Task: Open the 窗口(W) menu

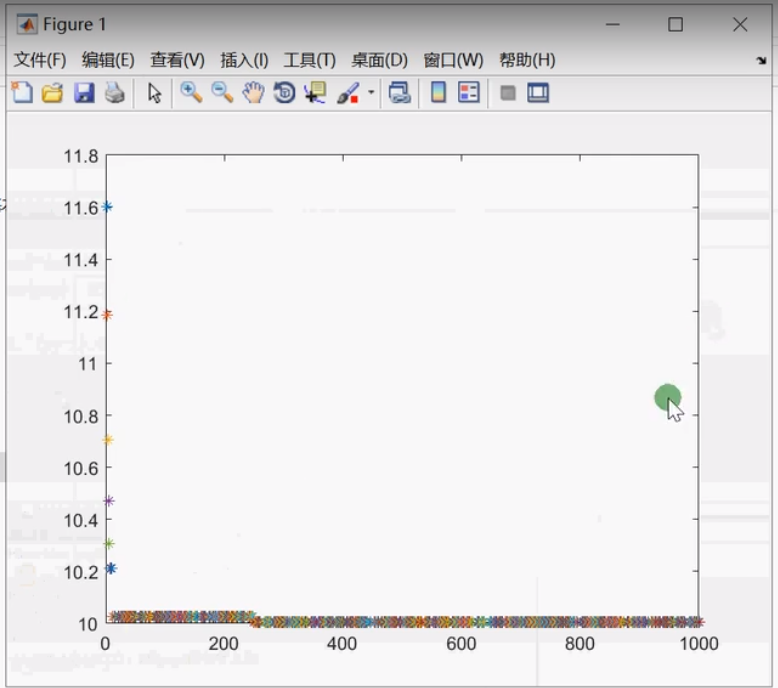Action: 454,60
